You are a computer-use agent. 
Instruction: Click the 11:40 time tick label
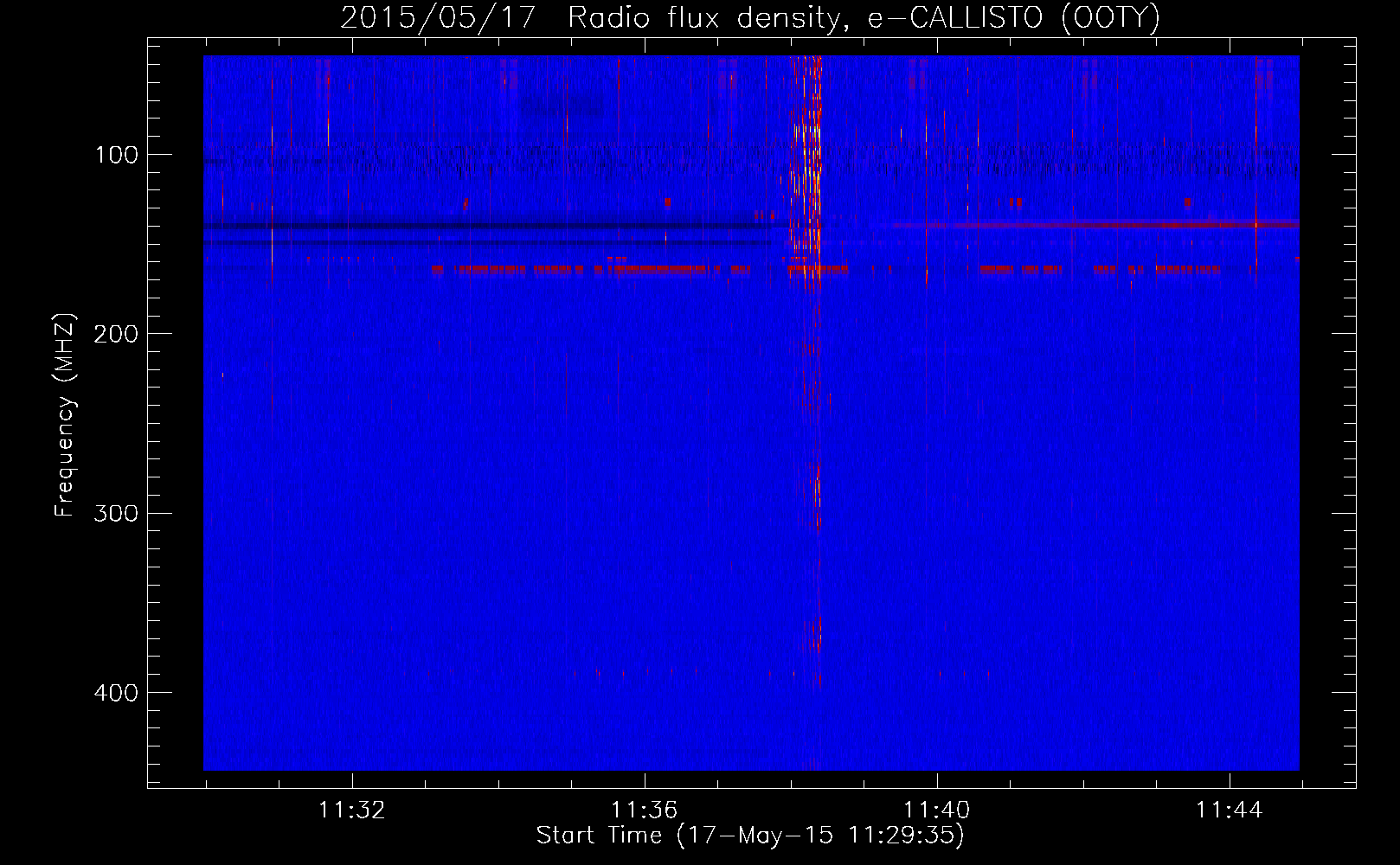point(937,811)
